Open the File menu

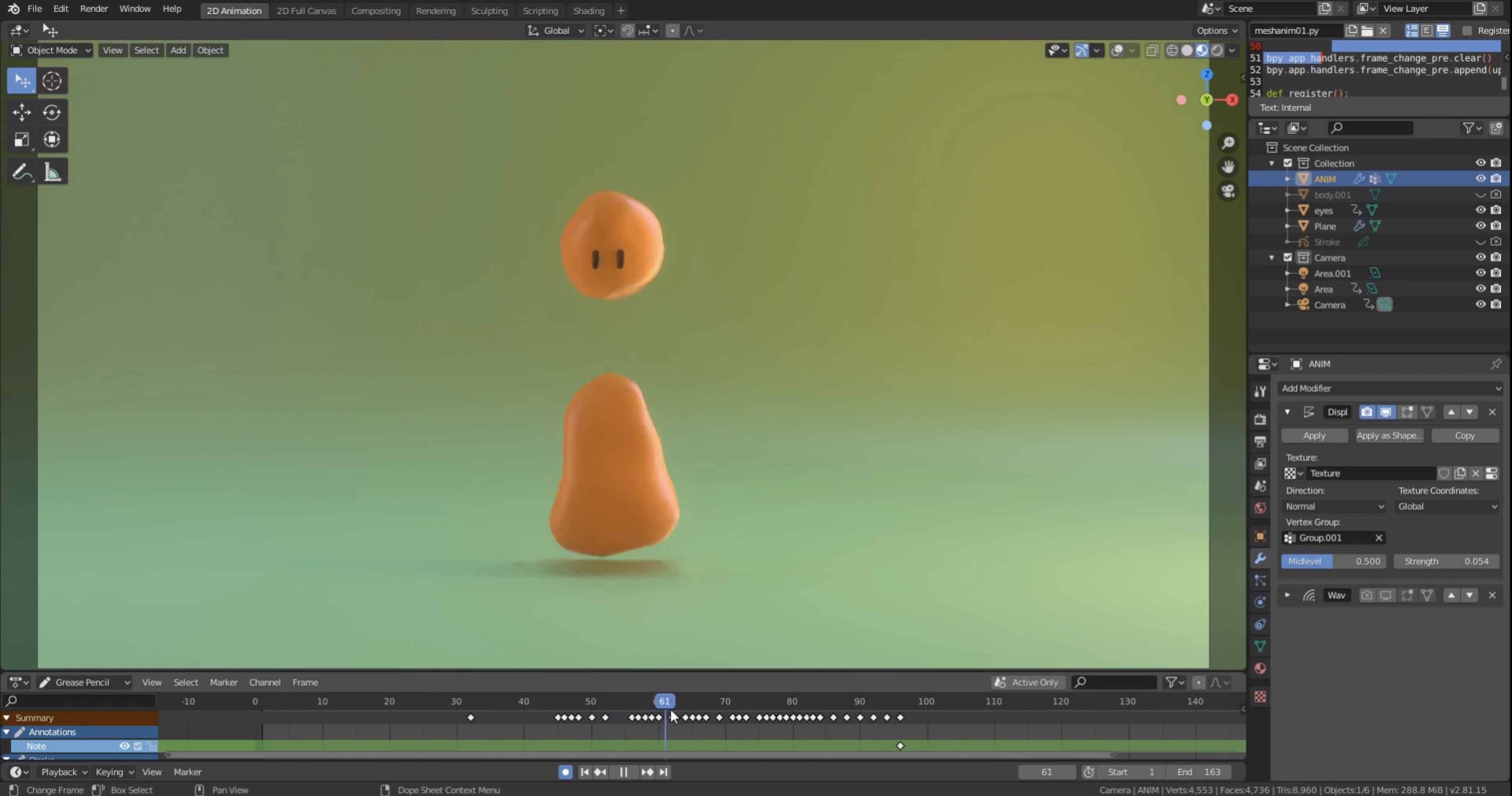pos(35,9)
